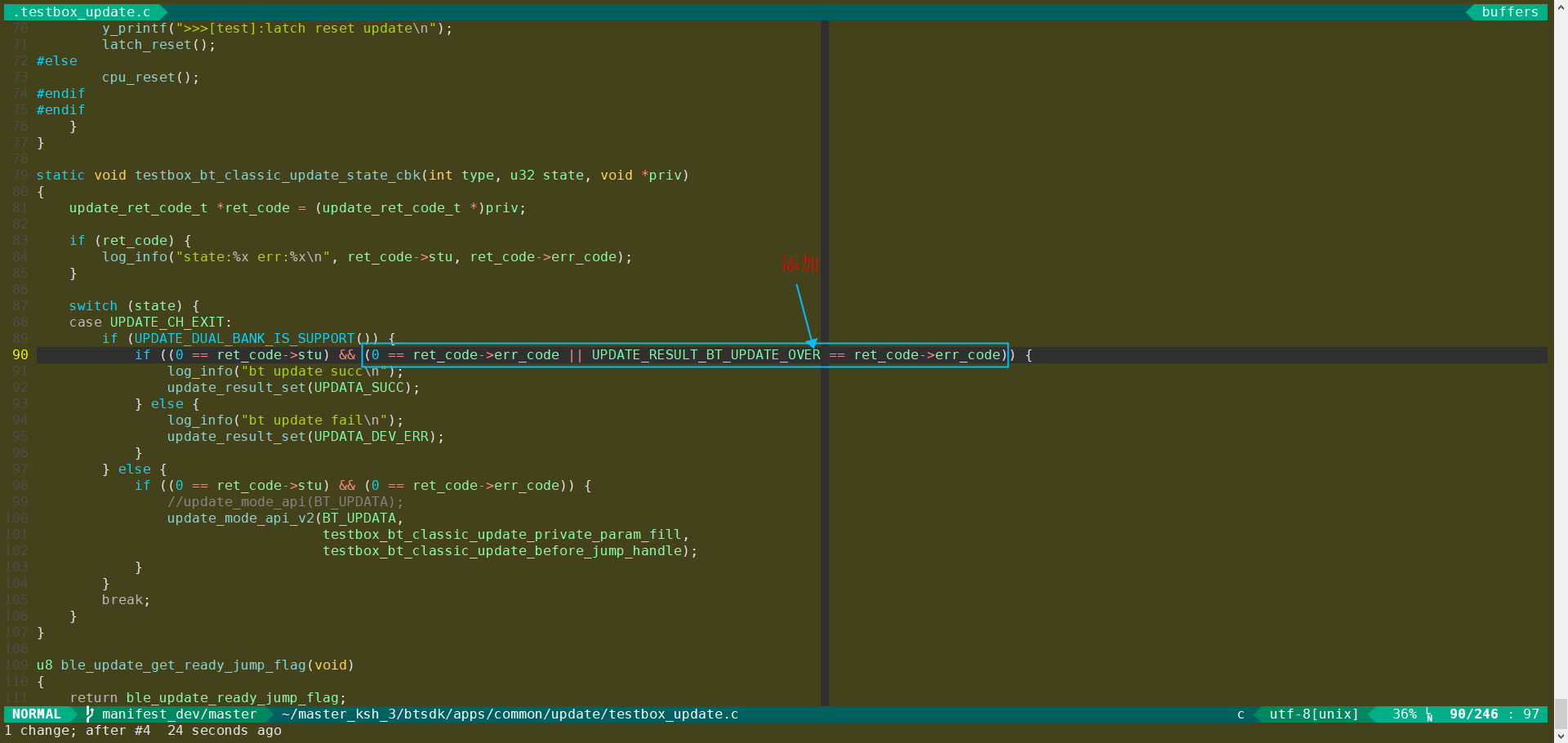Screen dimensions: 1568x743
Task: Click the log_info state/err line 84
Action: (367, 256)
